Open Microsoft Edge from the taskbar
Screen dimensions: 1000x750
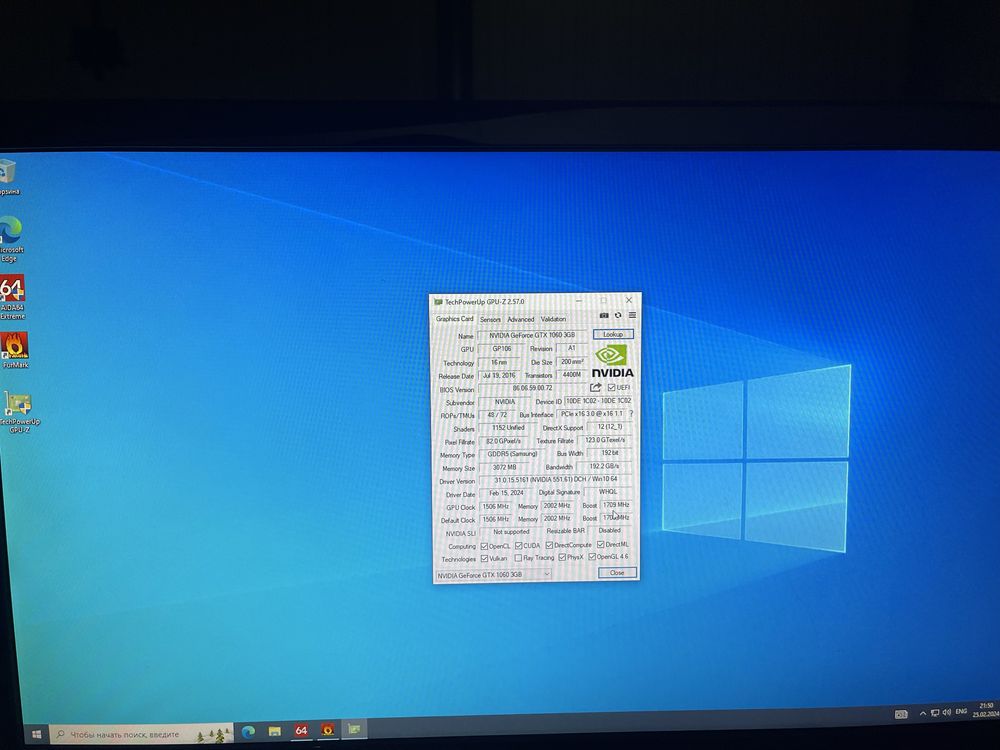248,732
